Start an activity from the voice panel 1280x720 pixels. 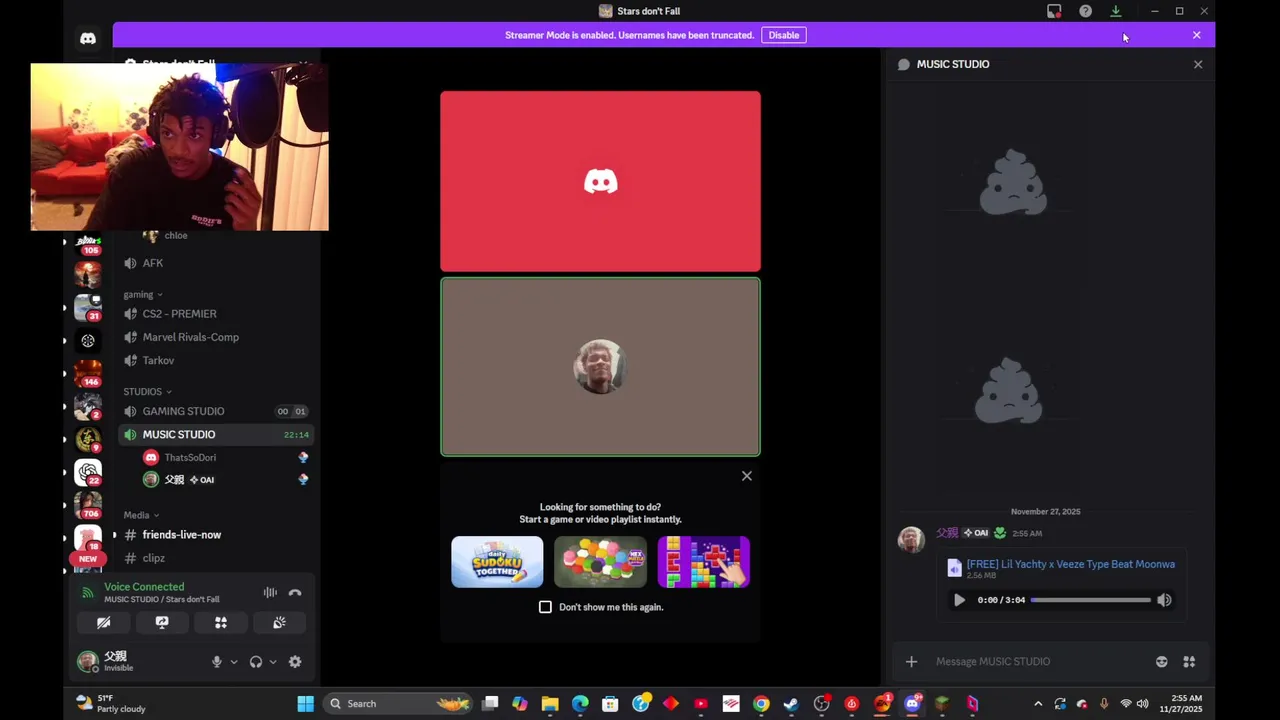tap(221, 623)
